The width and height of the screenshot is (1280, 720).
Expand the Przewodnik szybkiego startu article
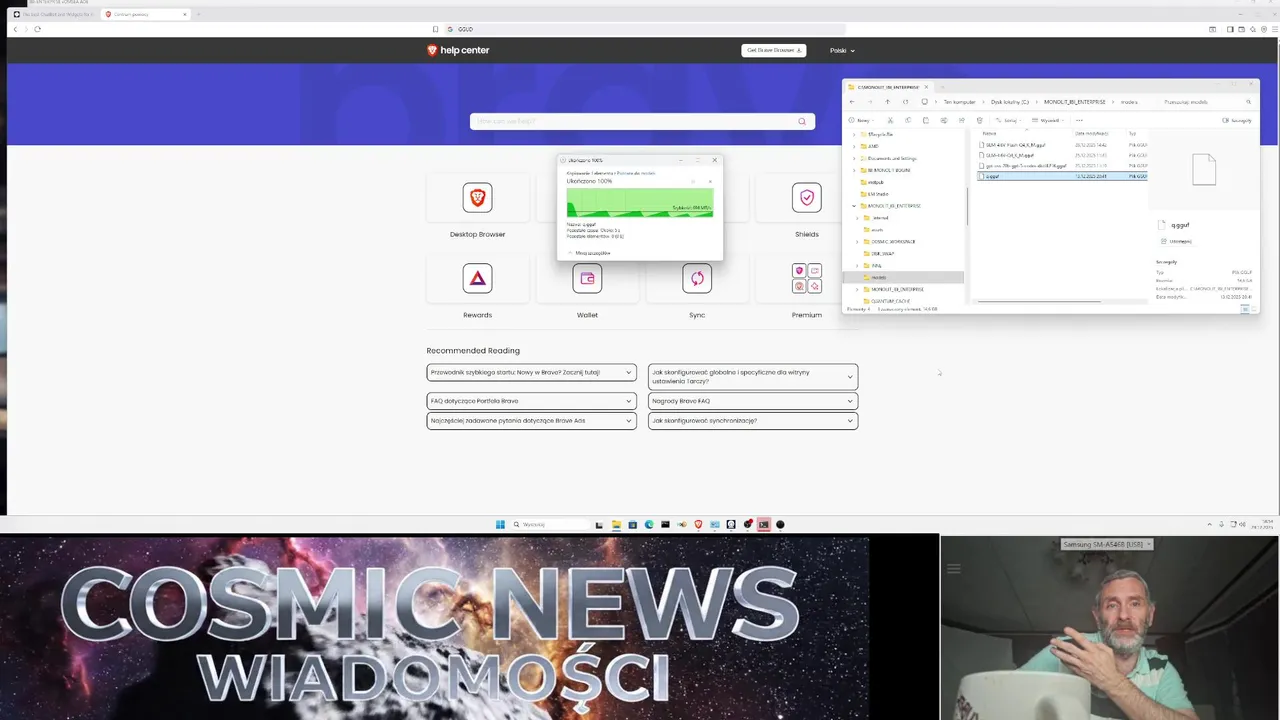pos(531,372)
